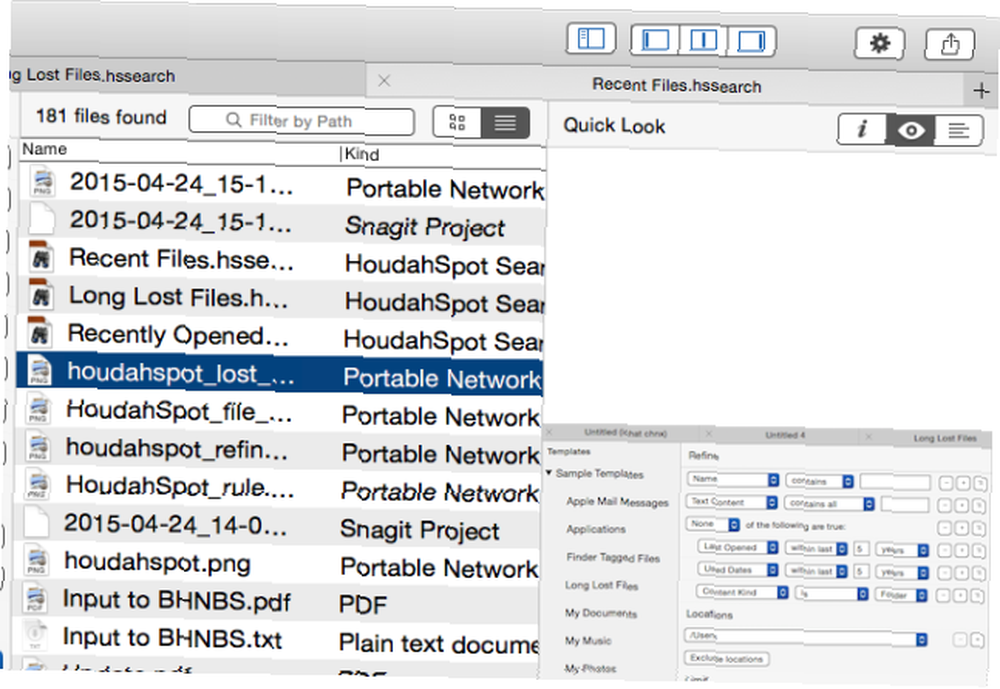This screenshot has width=1000, height=689.
Task: Click the PNG icon beside houdahspot_refin…
Action: point(38,445)
